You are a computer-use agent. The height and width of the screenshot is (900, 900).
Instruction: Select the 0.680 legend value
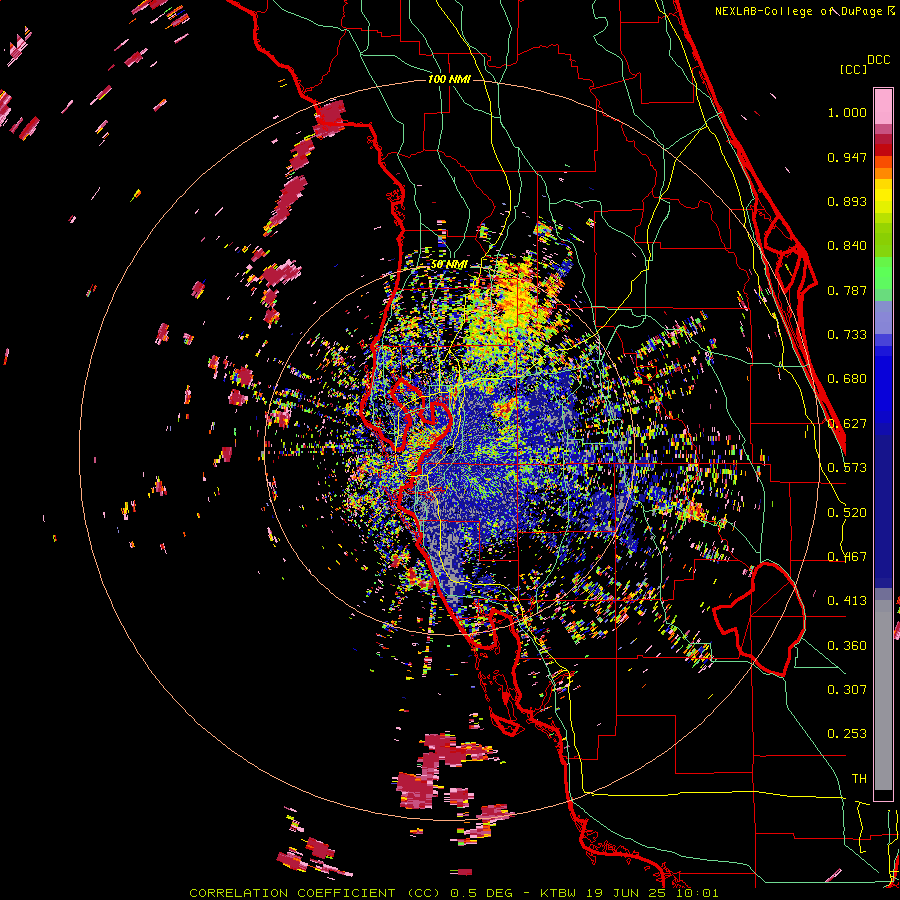(847, 379)
